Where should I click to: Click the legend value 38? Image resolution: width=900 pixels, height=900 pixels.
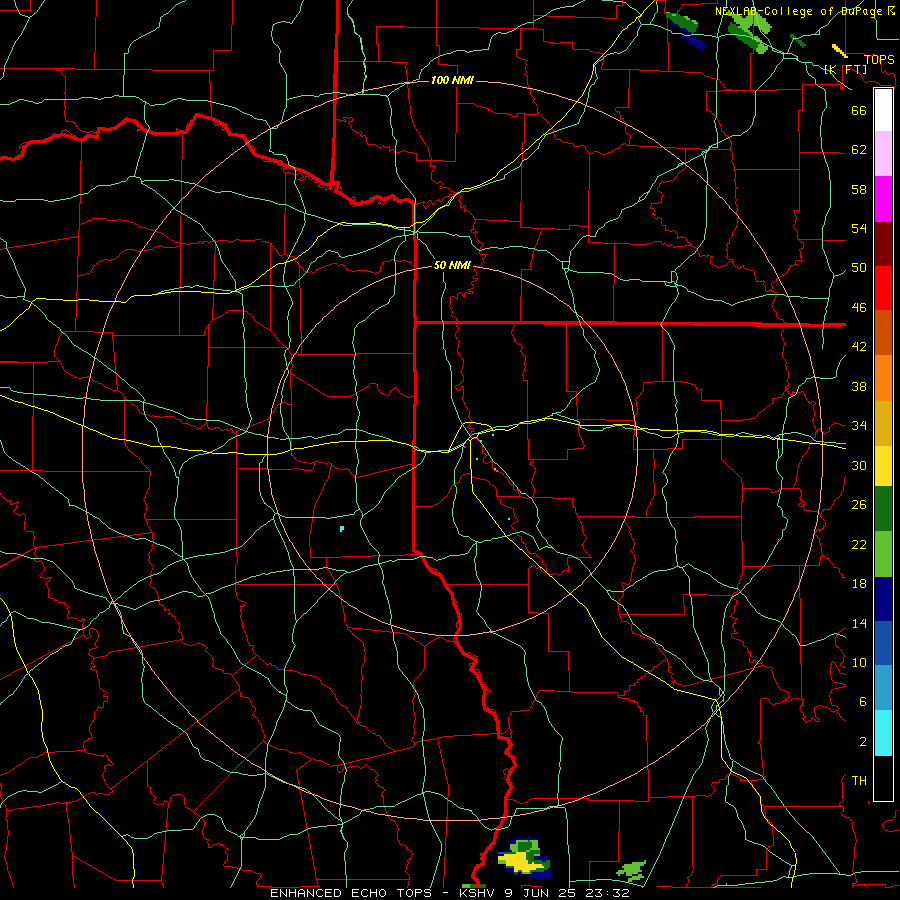click(859, 386)
